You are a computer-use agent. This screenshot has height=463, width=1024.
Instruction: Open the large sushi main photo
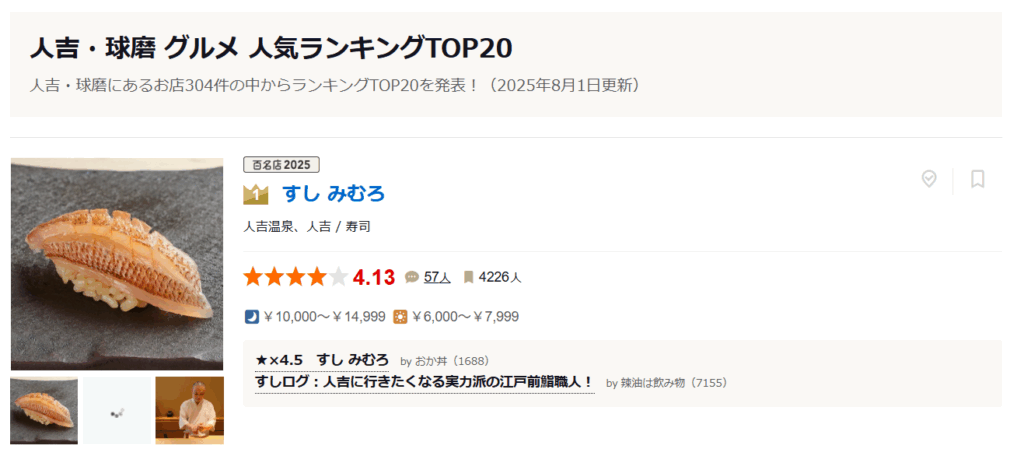click(x=117, y=264)
